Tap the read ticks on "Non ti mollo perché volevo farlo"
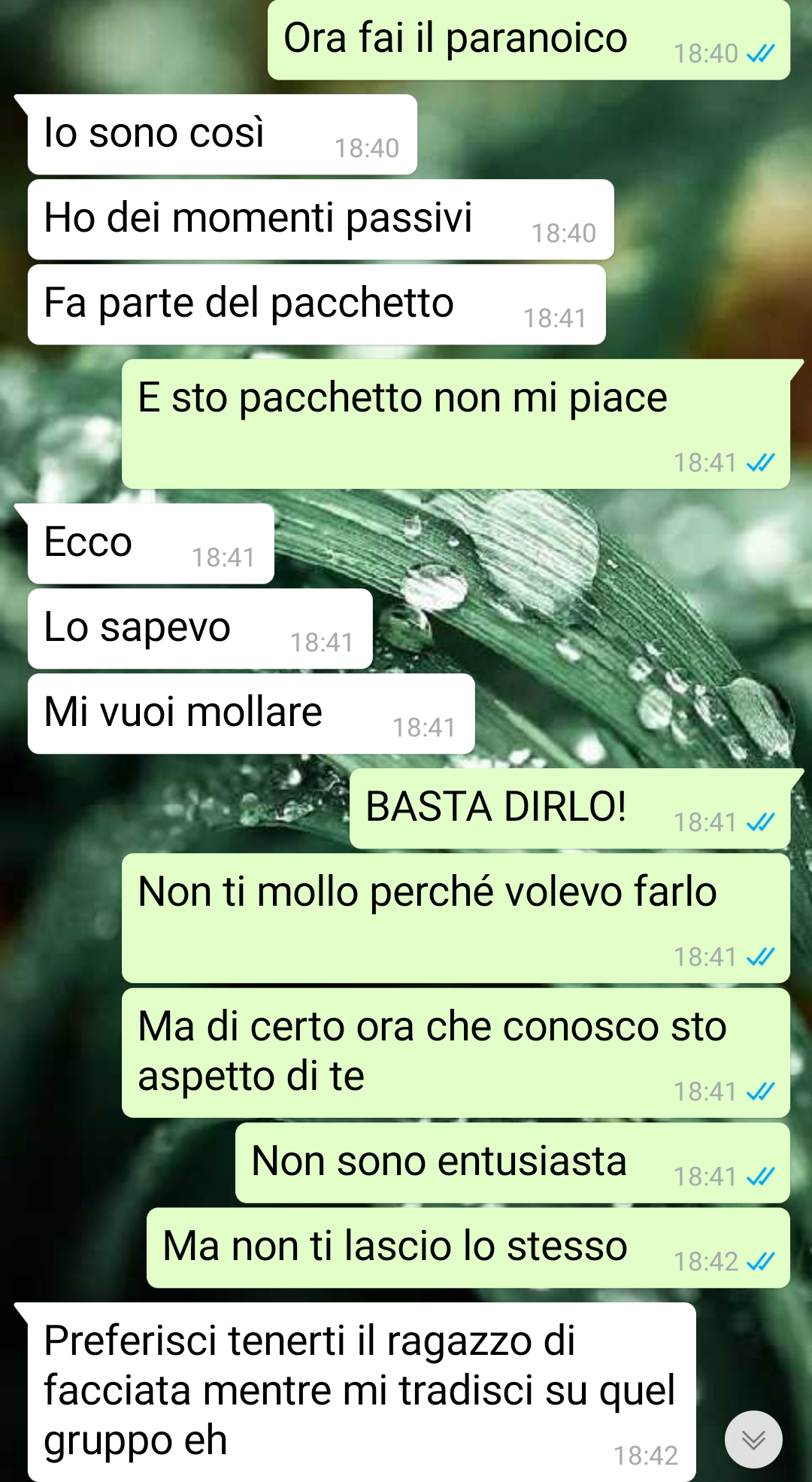This screenshot has height=1482, width=812. [760, 956]
